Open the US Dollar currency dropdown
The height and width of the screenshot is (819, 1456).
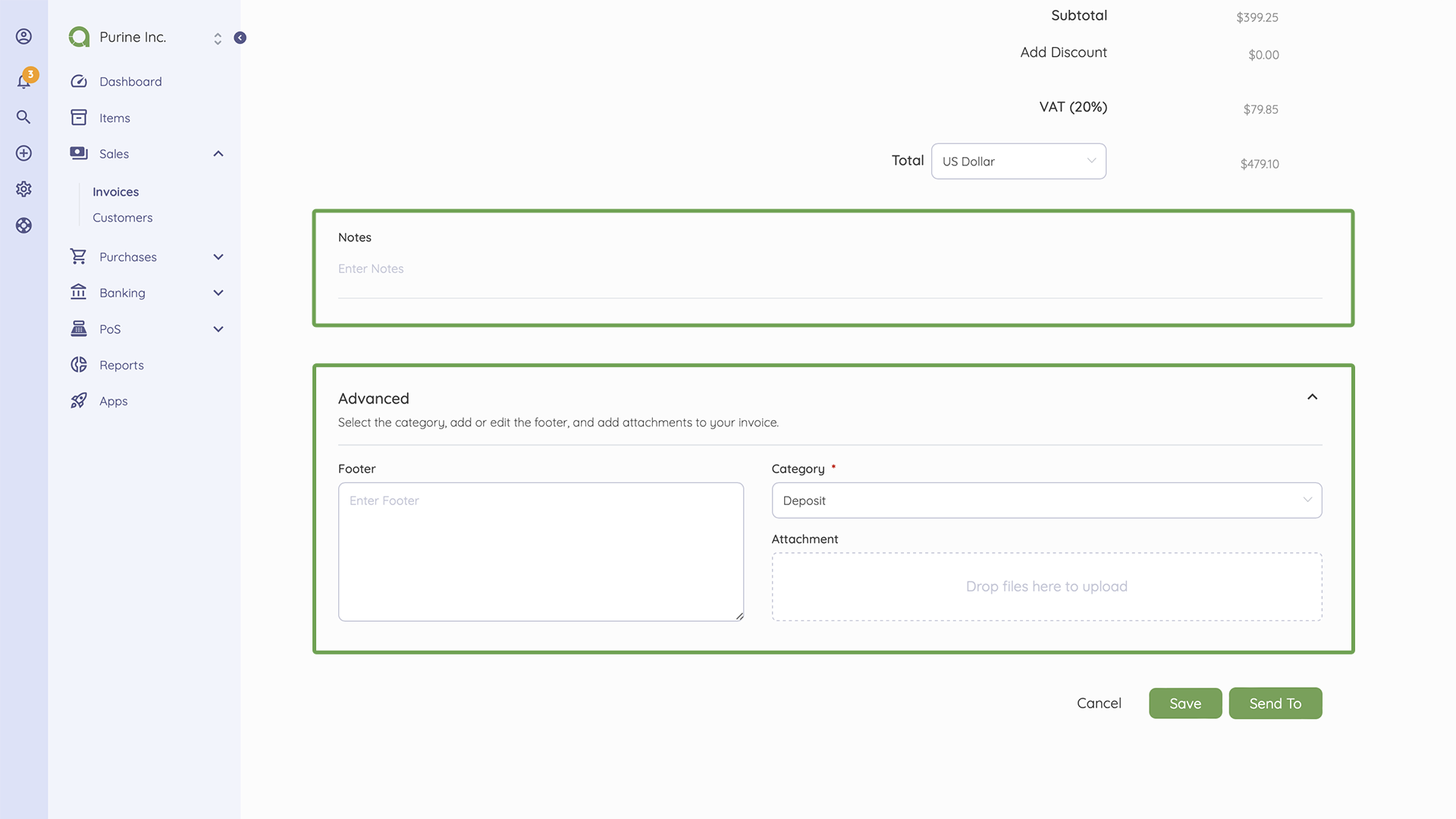tap(1018, 161)
